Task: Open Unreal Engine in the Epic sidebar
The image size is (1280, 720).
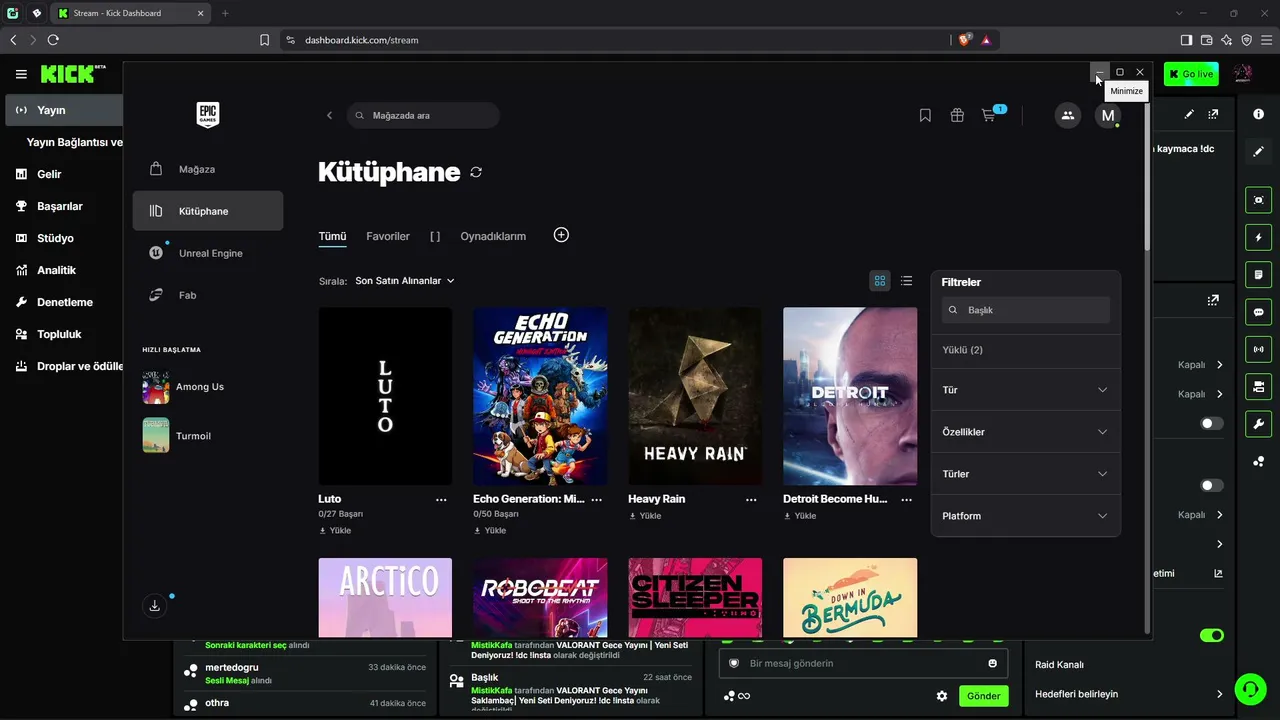Action: click(x=208, y=253)
